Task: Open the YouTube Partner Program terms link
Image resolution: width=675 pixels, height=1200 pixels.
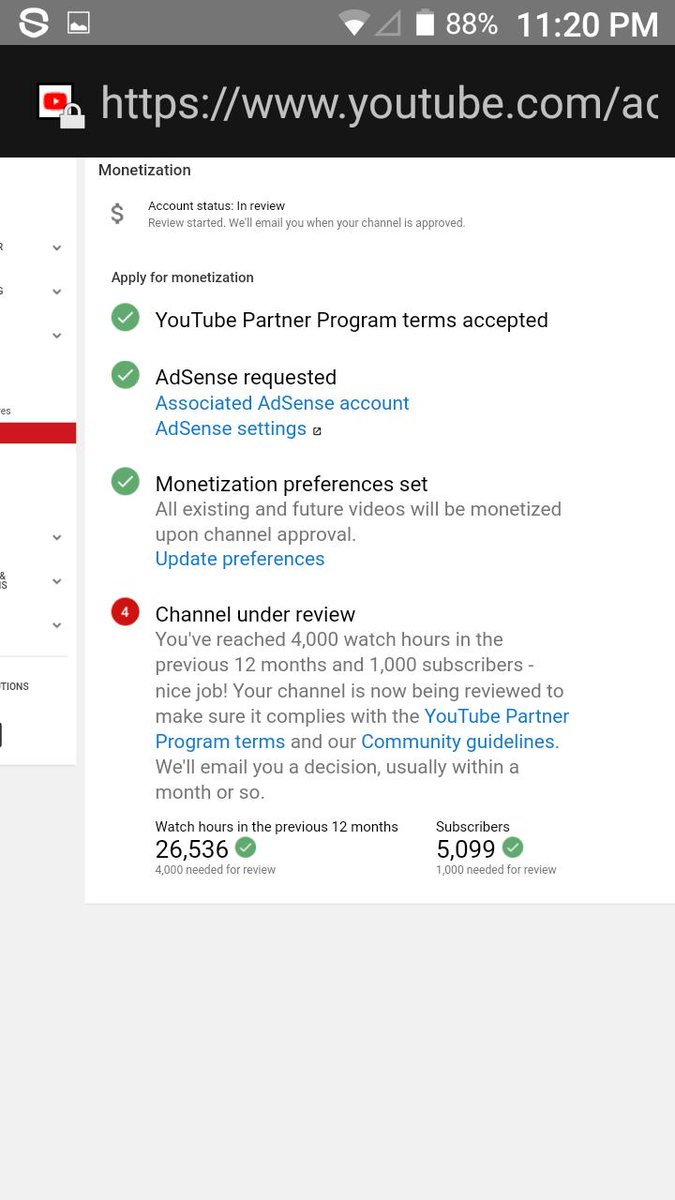Action: pos(362,729)
